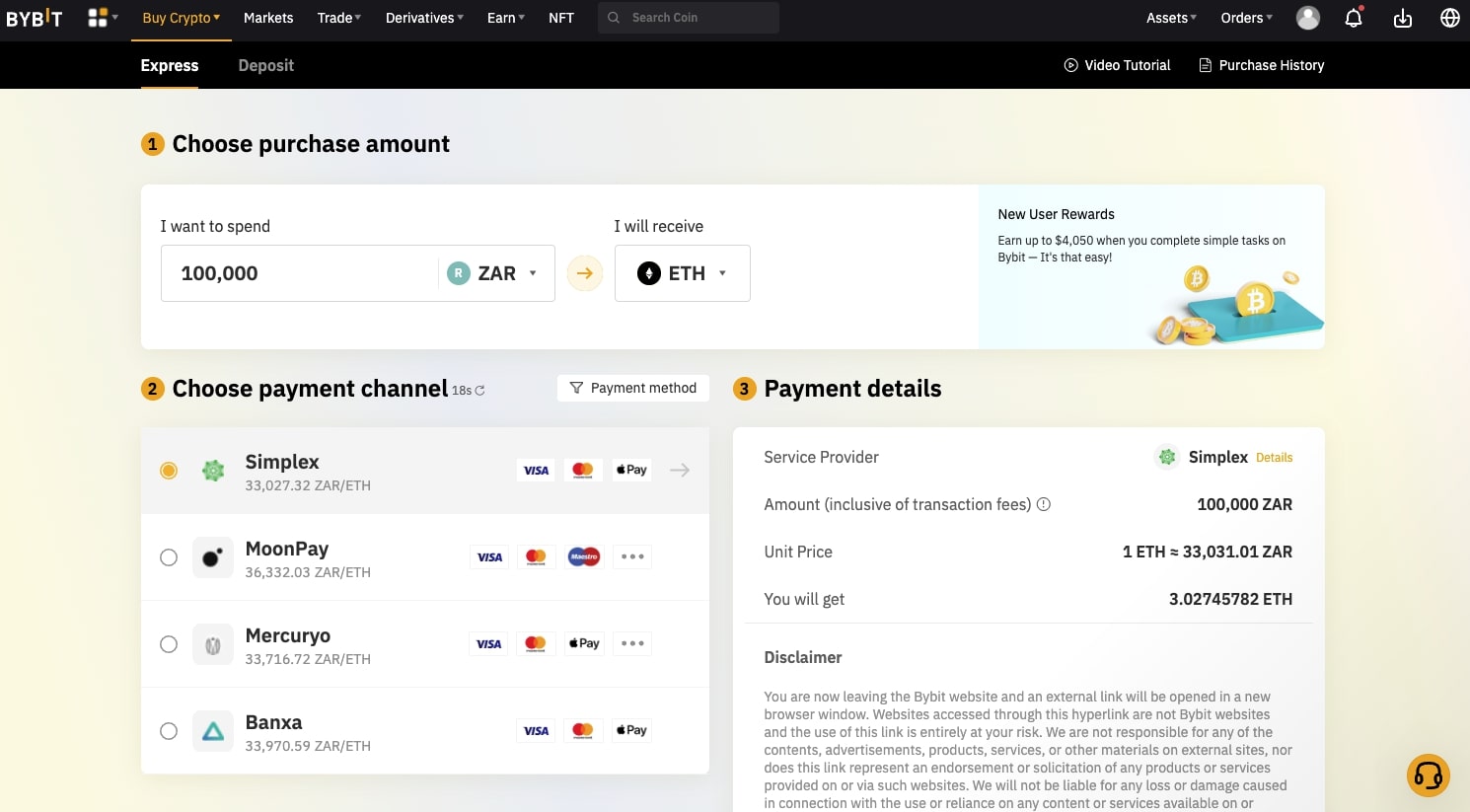Click the MoonPay rate 36,332.03 ZAR/ETH
The height and width of the screenshot is (812, 1470).
tap(308, 572)
